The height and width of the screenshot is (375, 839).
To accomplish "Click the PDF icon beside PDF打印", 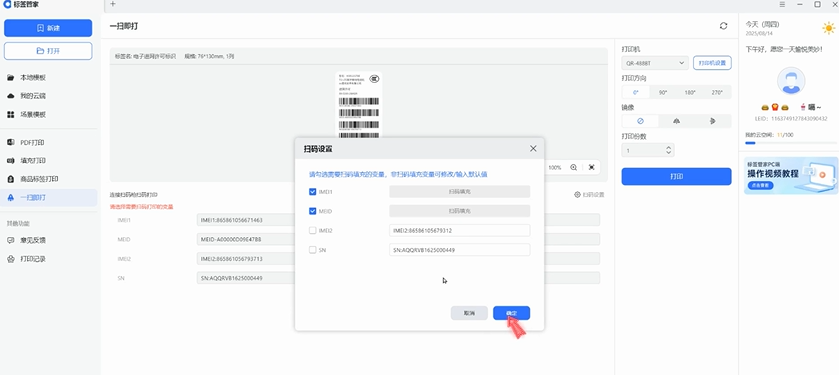I will [x=11, y=143].
